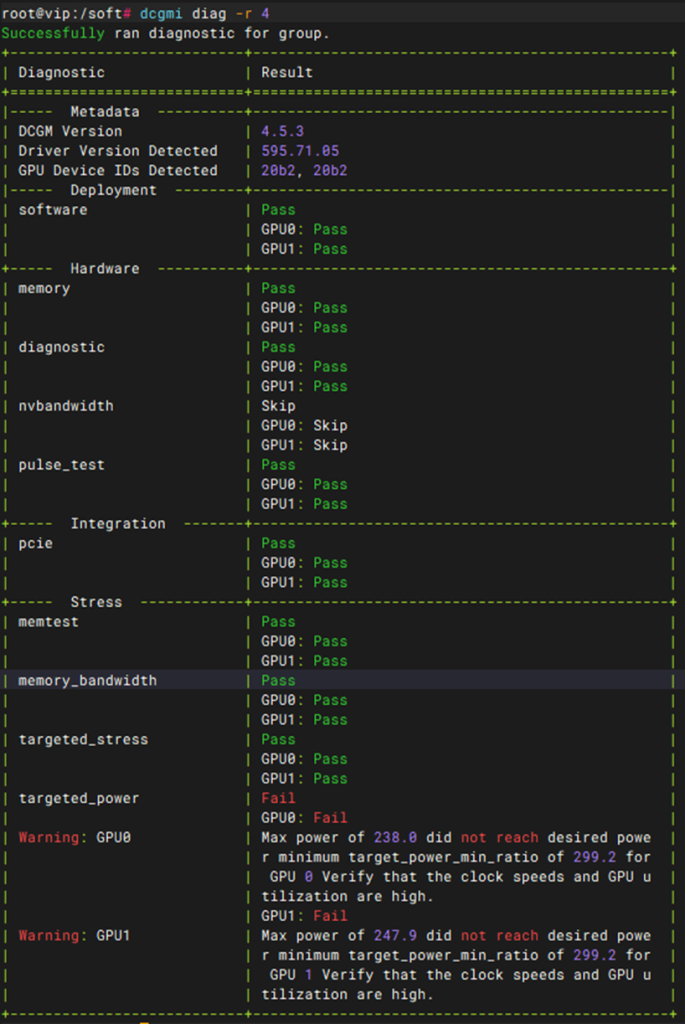Click the 'dcgmi diag -r 4' command text

coord(204,14)
